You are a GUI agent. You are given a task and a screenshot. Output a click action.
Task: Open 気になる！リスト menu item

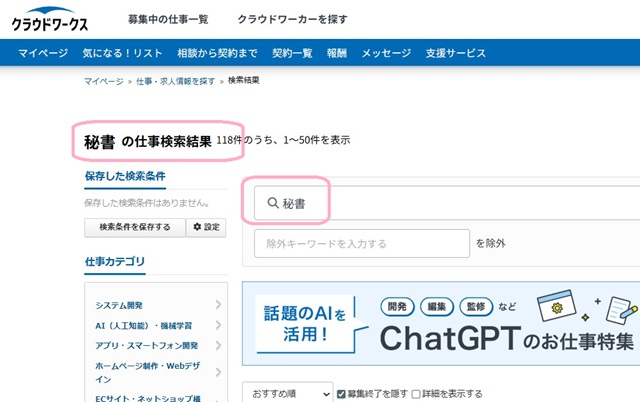tap(122, 53)
